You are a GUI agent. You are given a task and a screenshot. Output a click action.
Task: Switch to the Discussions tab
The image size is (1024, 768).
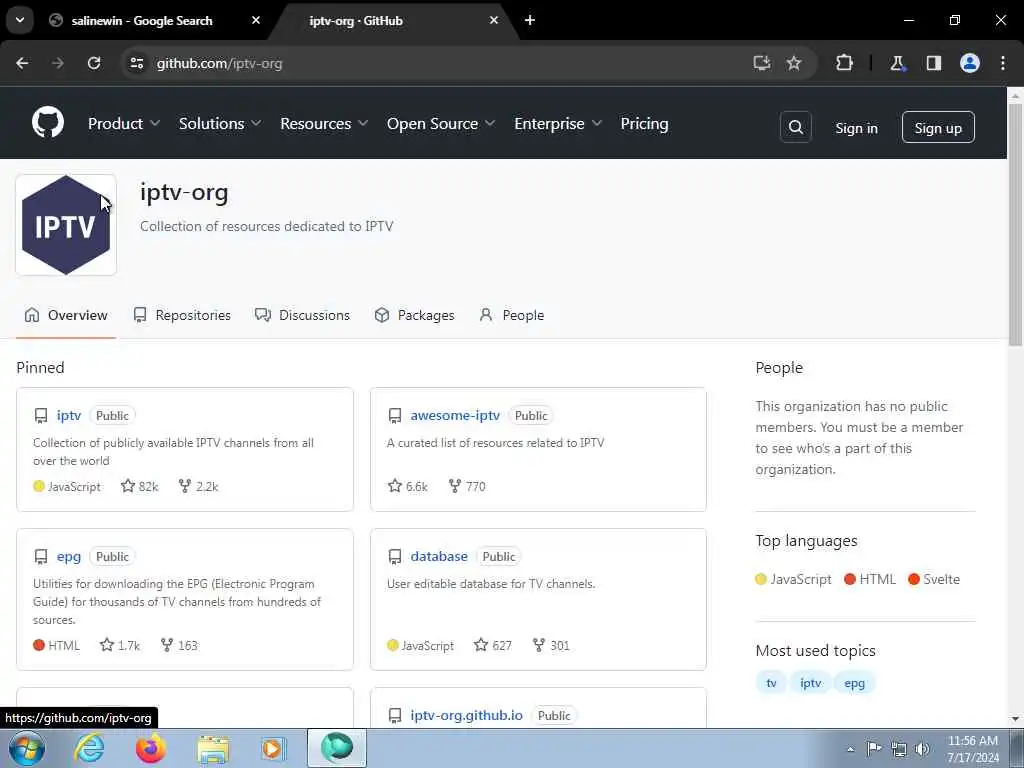point(302,315)
